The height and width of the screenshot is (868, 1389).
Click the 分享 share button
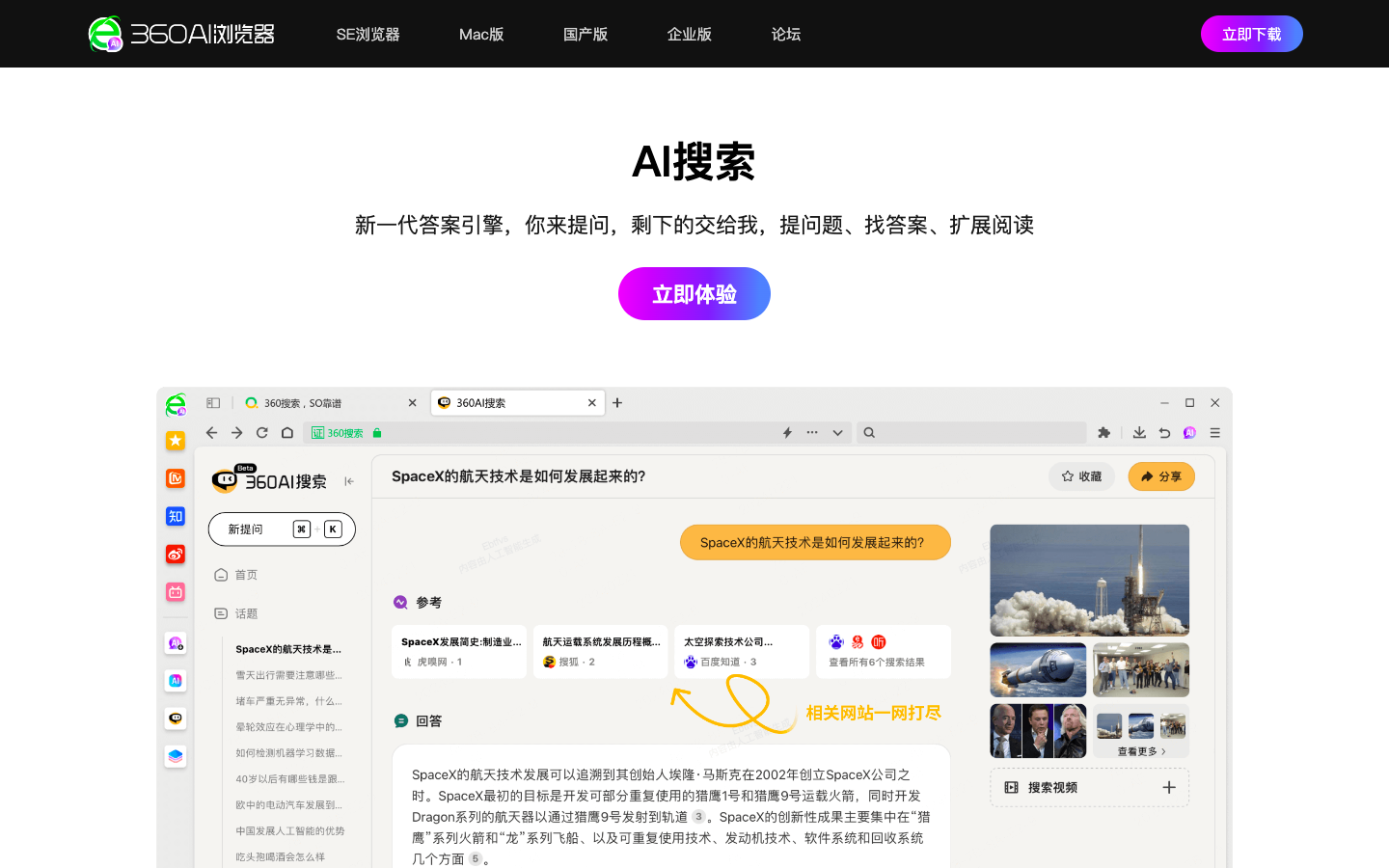1161,476
